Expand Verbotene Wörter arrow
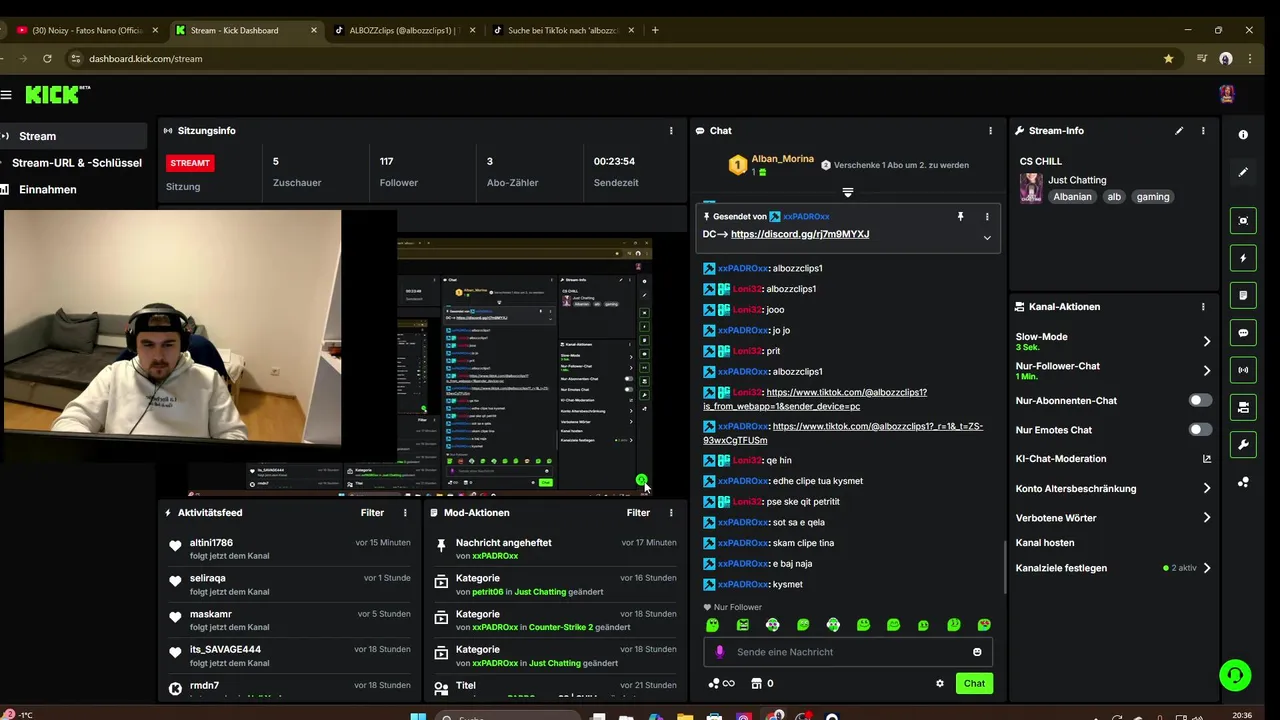1280x720 pixels. (x=1206, y=518)
